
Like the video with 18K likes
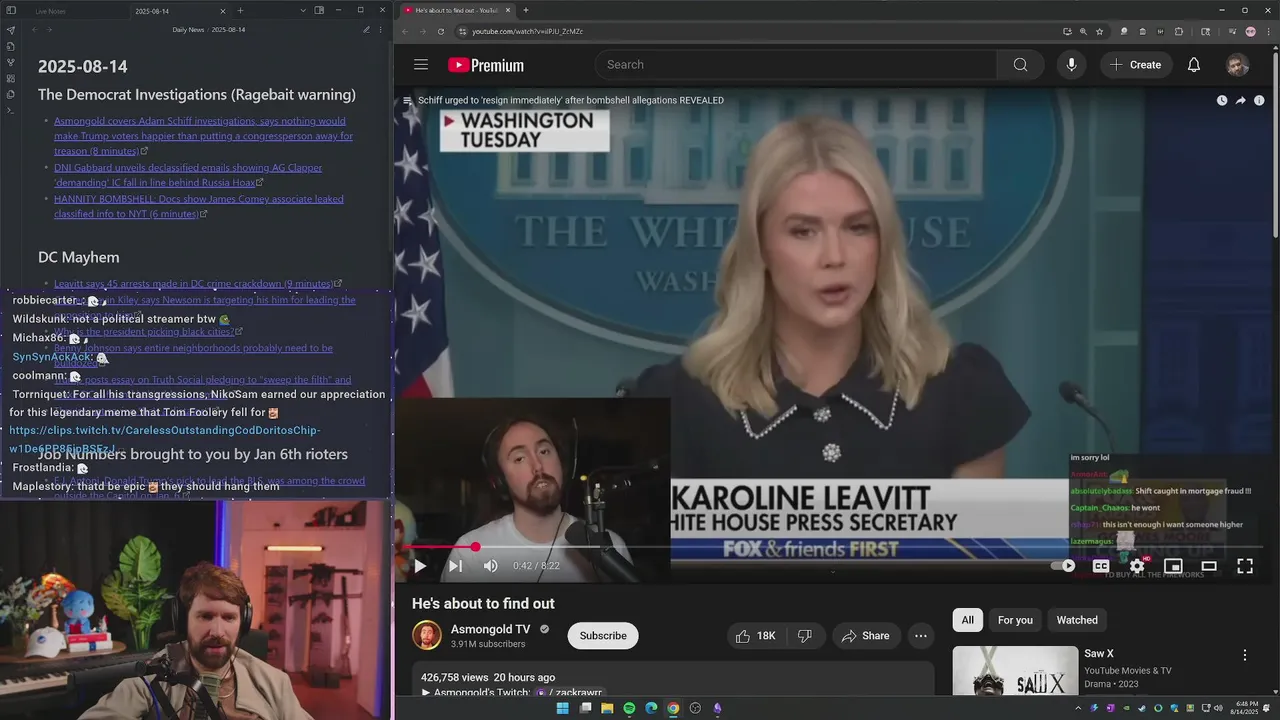click(755, 636)
